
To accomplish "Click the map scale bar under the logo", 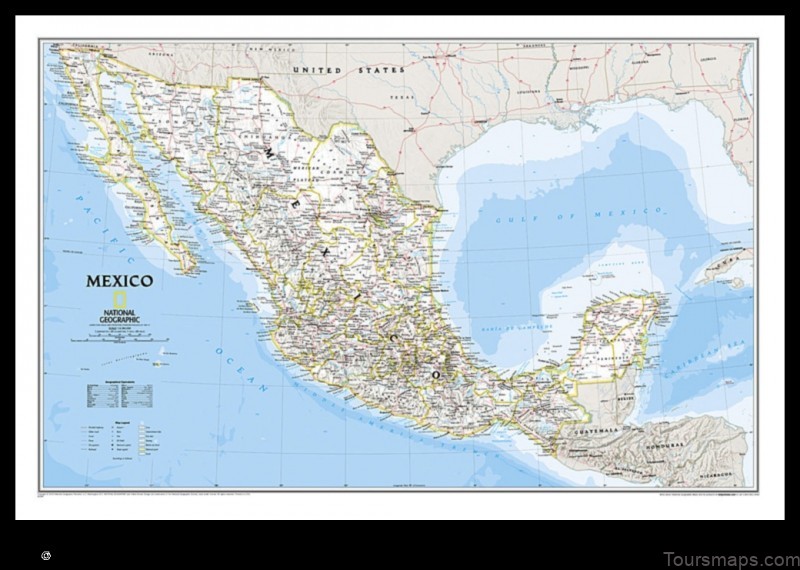I will pos(120,339).
